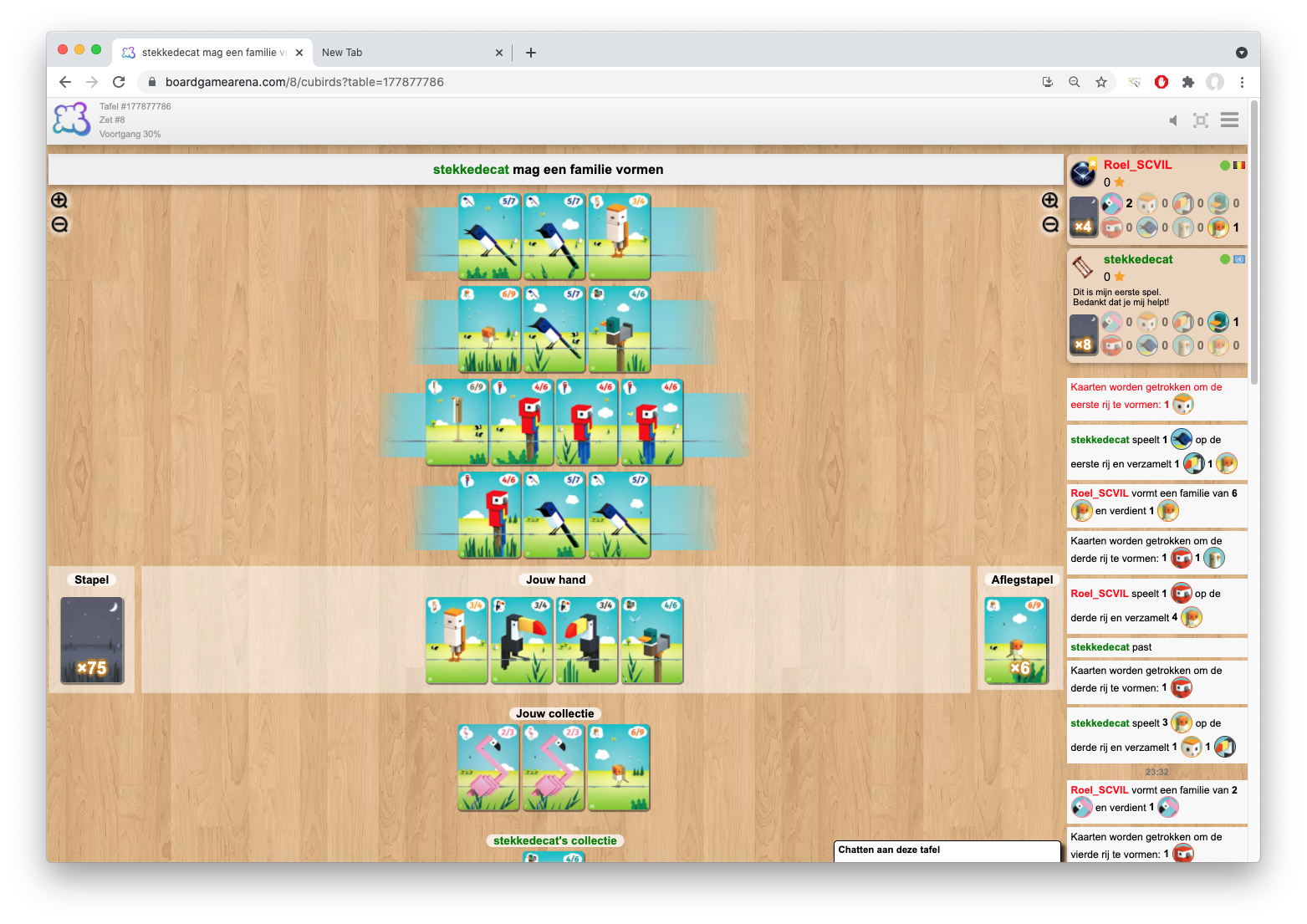The image size is (1307, 924).
Task: Open Chrome profile avatar
Action: tap(1215, 82)
